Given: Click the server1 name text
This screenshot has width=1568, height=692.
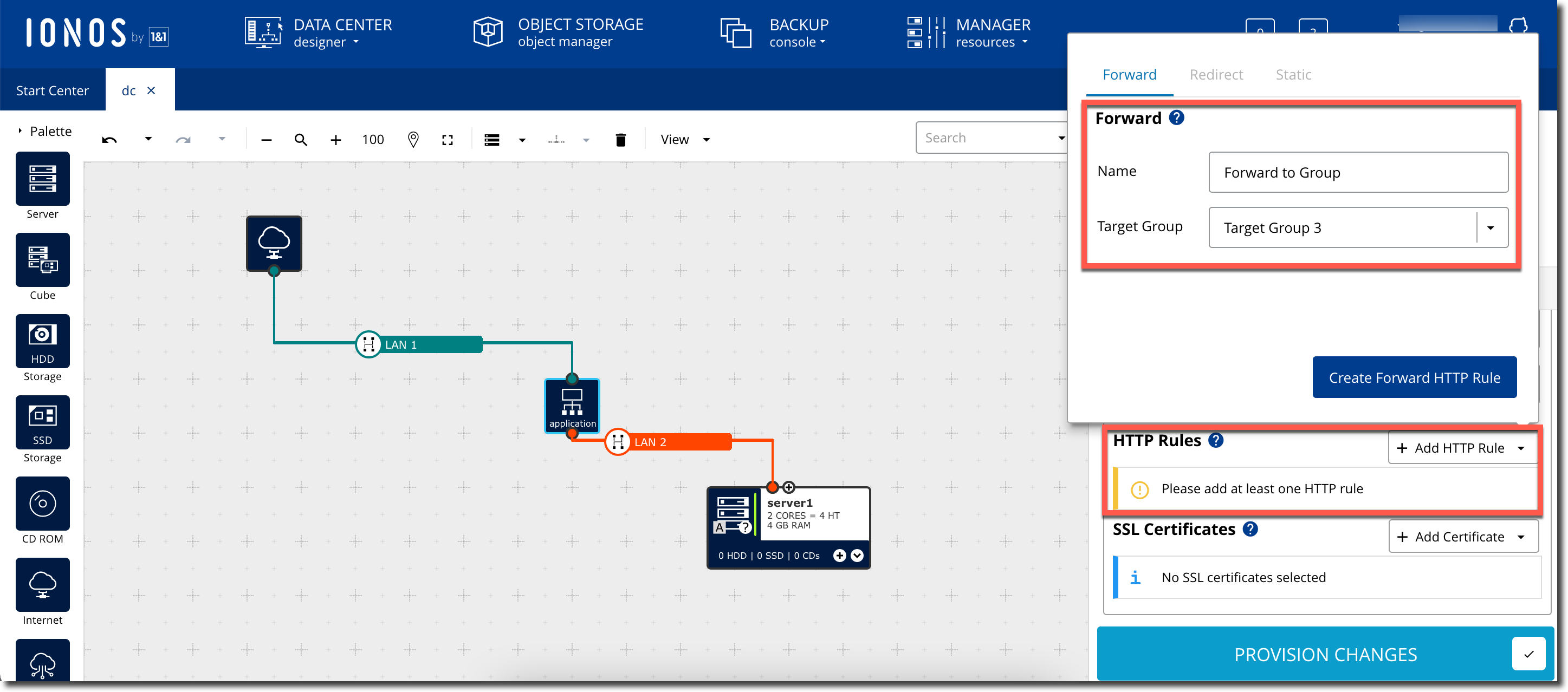Looking at the screenshot, I should click(789, 503).
